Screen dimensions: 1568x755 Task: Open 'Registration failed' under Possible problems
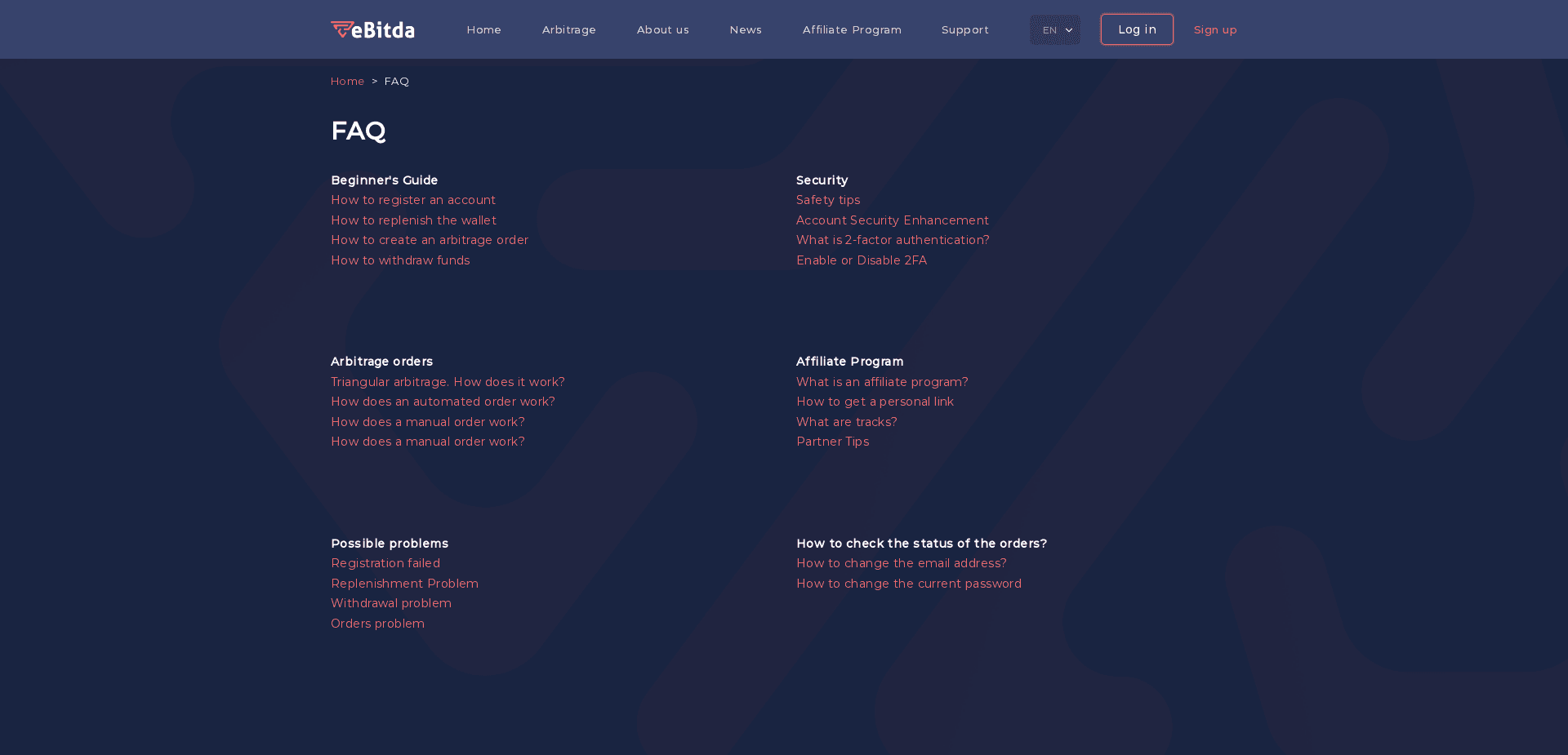pyautogui.click(x=385, y=563)
